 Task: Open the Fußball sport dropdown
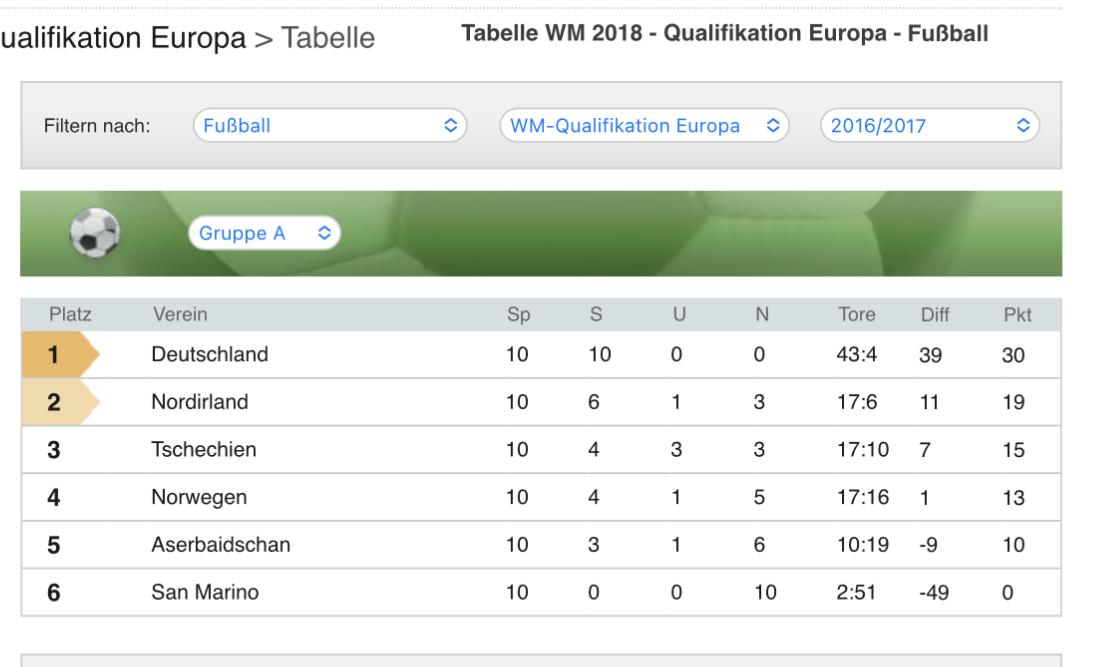[329, 126]
